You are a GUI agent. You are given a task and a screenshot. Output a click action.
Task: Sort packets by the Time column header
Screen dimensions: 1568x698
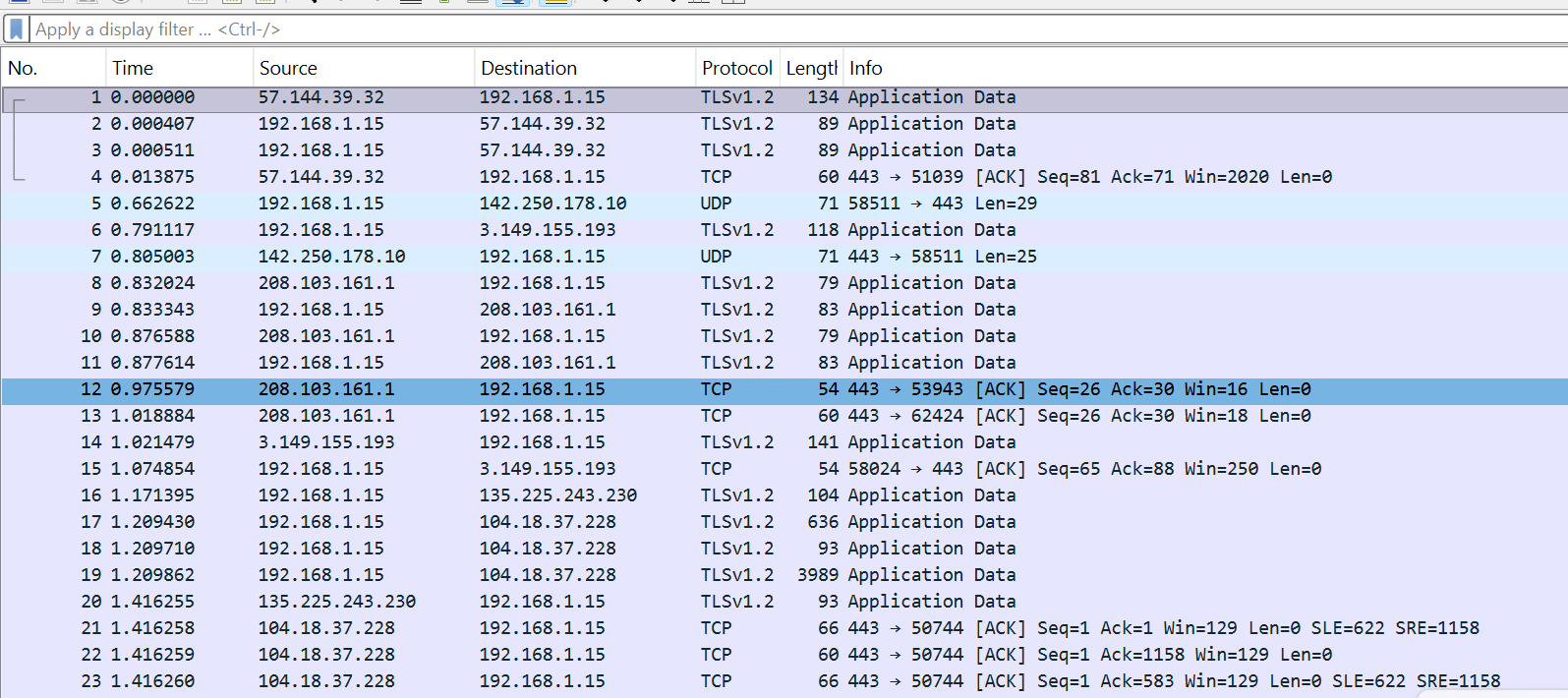pos(179,68)
